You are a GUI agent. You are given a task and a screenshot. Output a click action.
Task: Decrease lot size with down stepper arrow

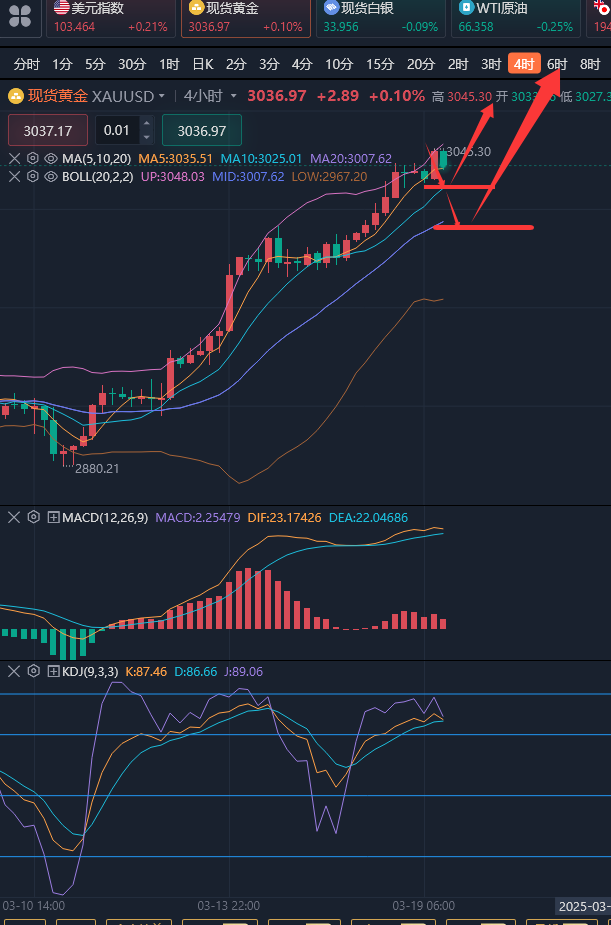click(147, 137)
